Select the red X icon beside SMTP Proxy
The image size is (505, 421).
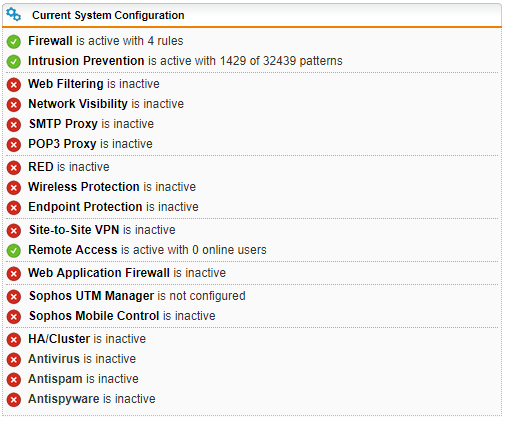(14, 125)
